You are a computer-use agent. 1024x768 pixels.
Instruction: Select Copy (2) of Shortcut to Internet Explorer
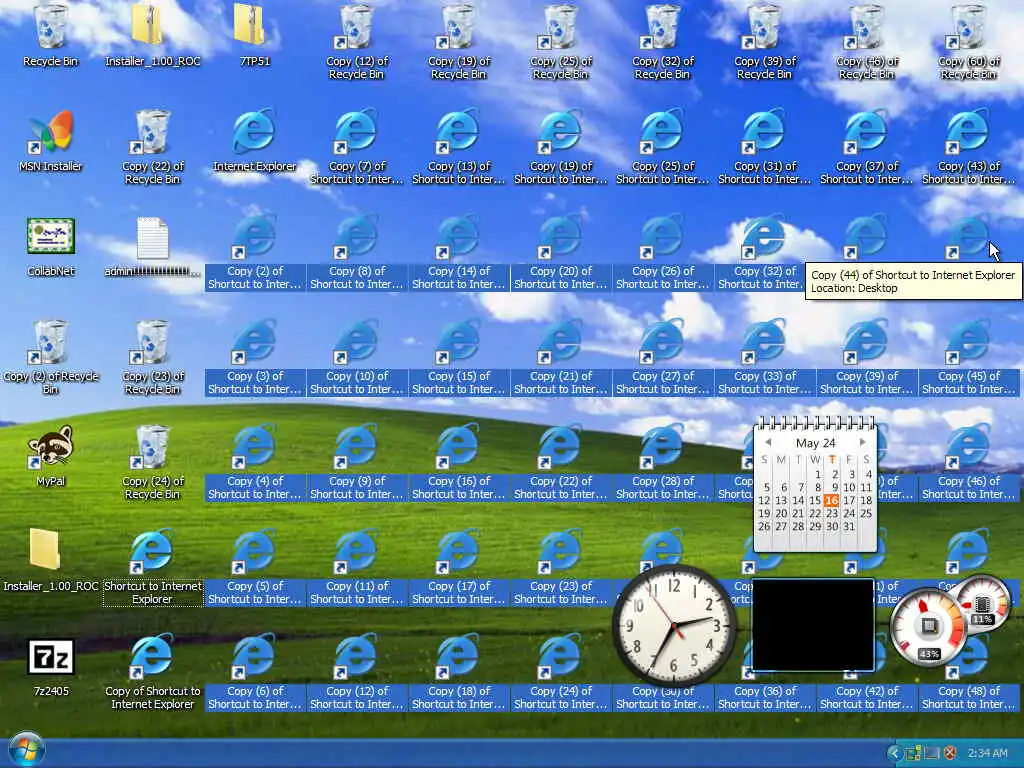pyautogui.click(x=254, y=253)
